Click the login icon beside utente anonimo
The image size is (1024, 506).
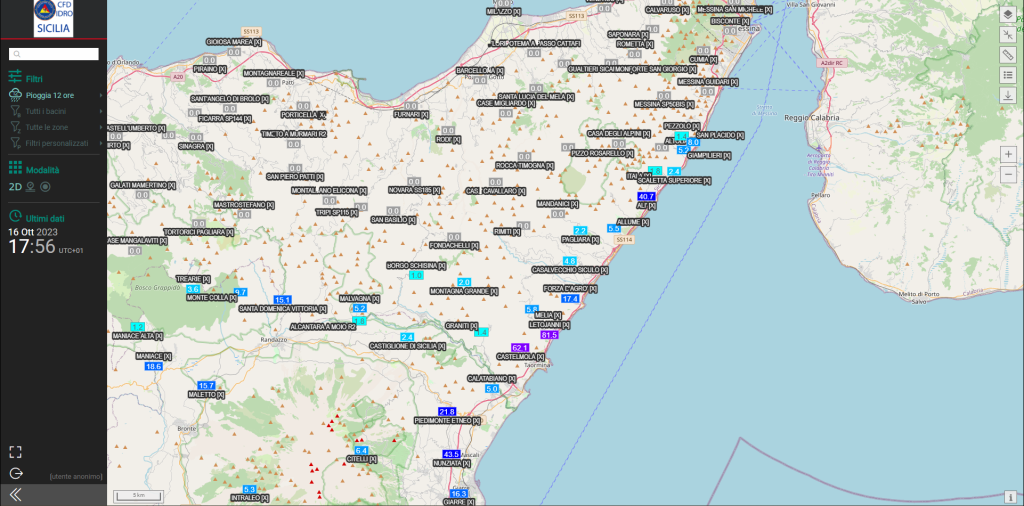click(x=15, y=474)
